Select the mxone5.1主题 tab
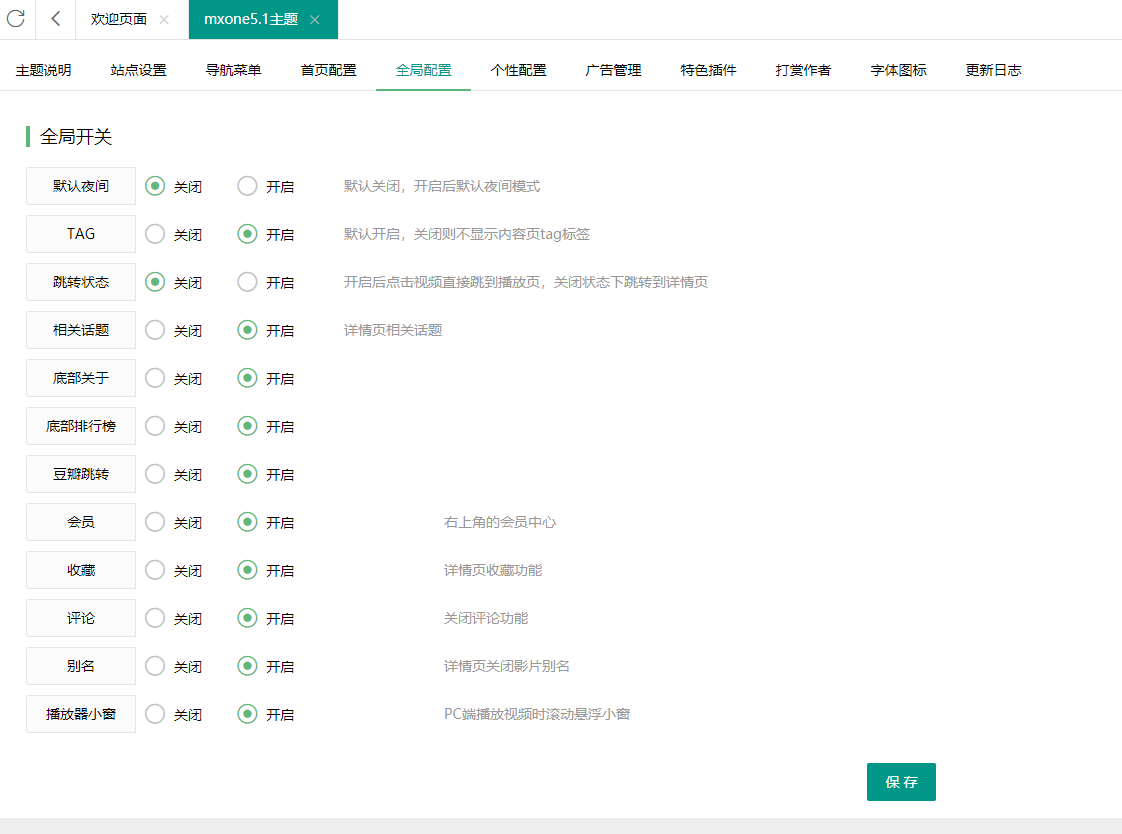Image resolution: width=1122 pixels, height=834 pixels. 250,19
